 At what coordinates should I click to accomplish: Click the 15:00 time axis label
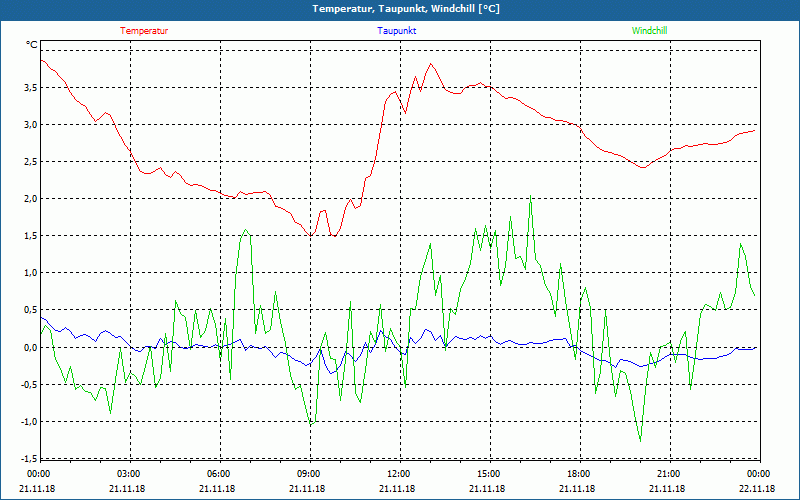coord(490,474)
